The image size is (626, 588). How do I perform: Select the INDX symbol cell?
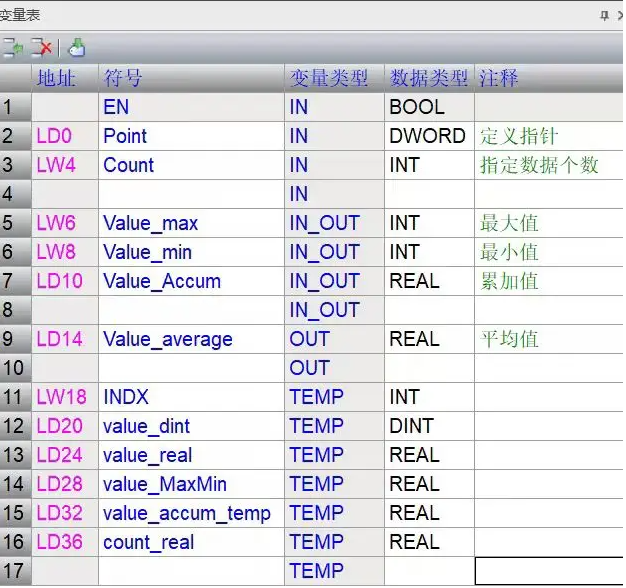(191, 397)
